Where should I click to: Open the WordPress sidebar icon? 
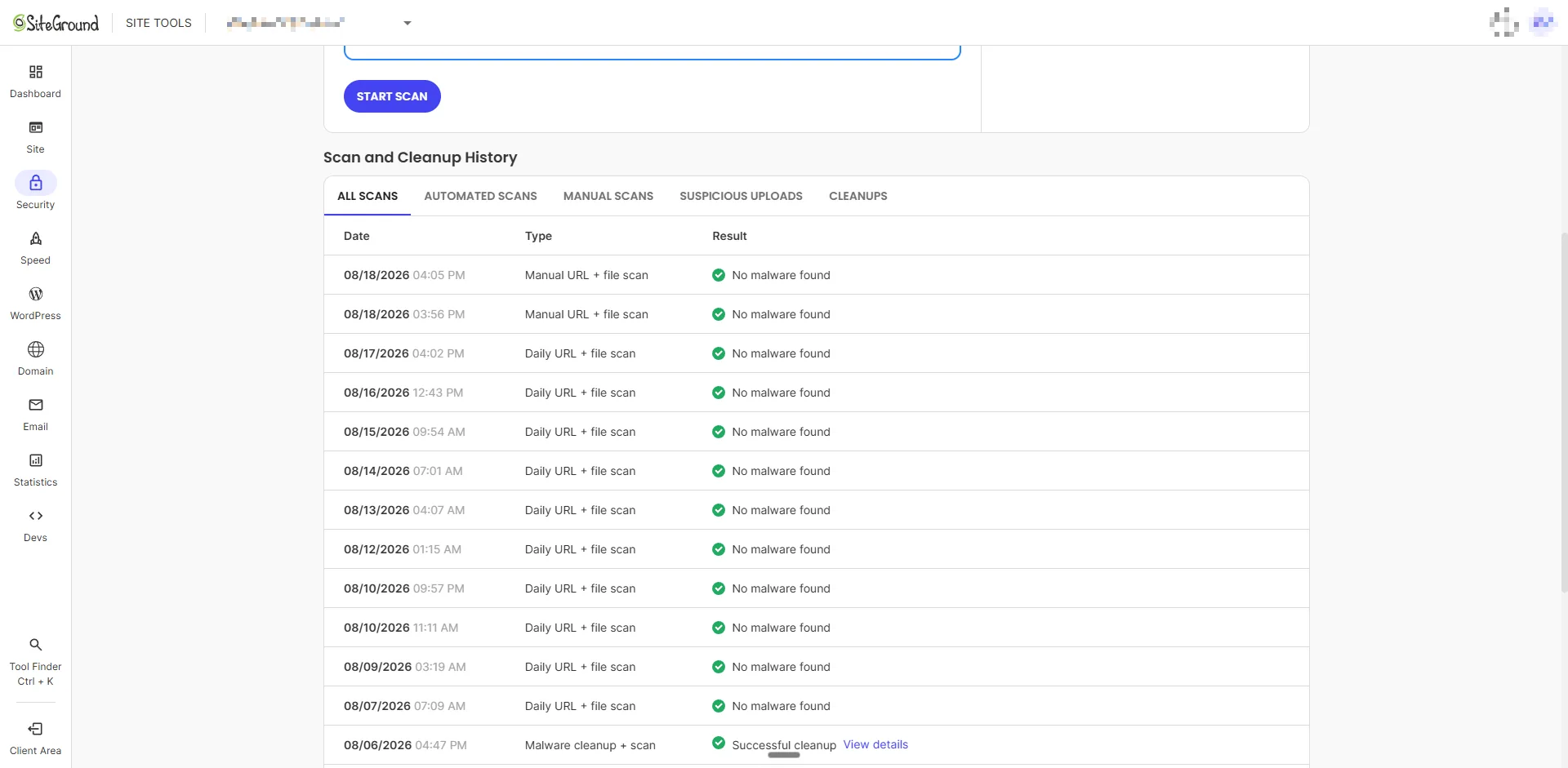tap(36, 294)
